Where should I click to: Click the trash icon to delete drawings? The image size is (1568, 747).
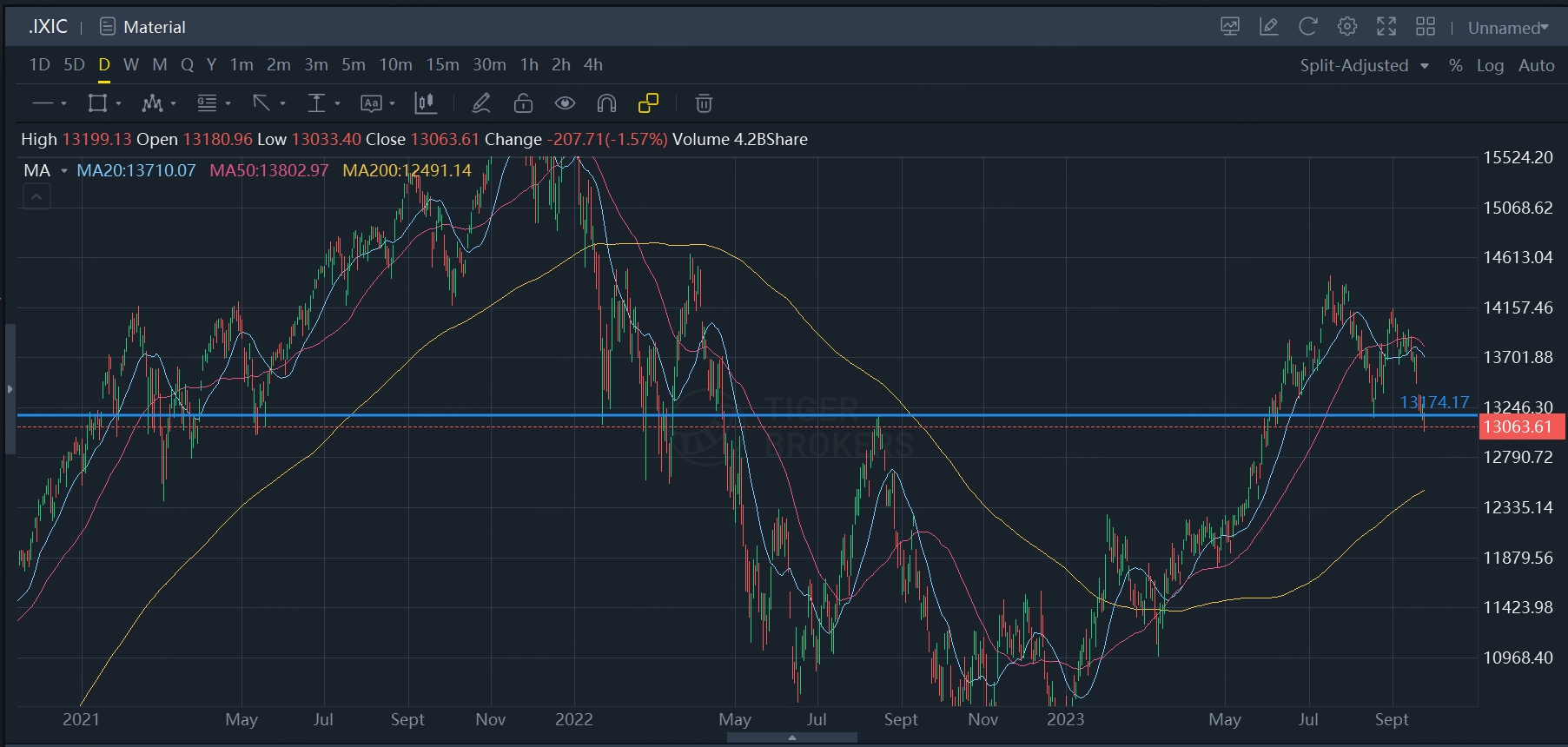click(704, 104)
